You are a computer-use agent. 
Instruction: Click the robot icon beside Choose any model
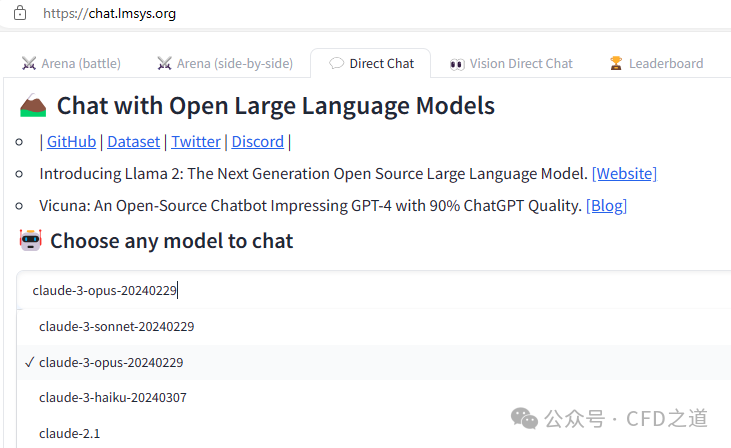pyautogui.click(x=31, y=240)
